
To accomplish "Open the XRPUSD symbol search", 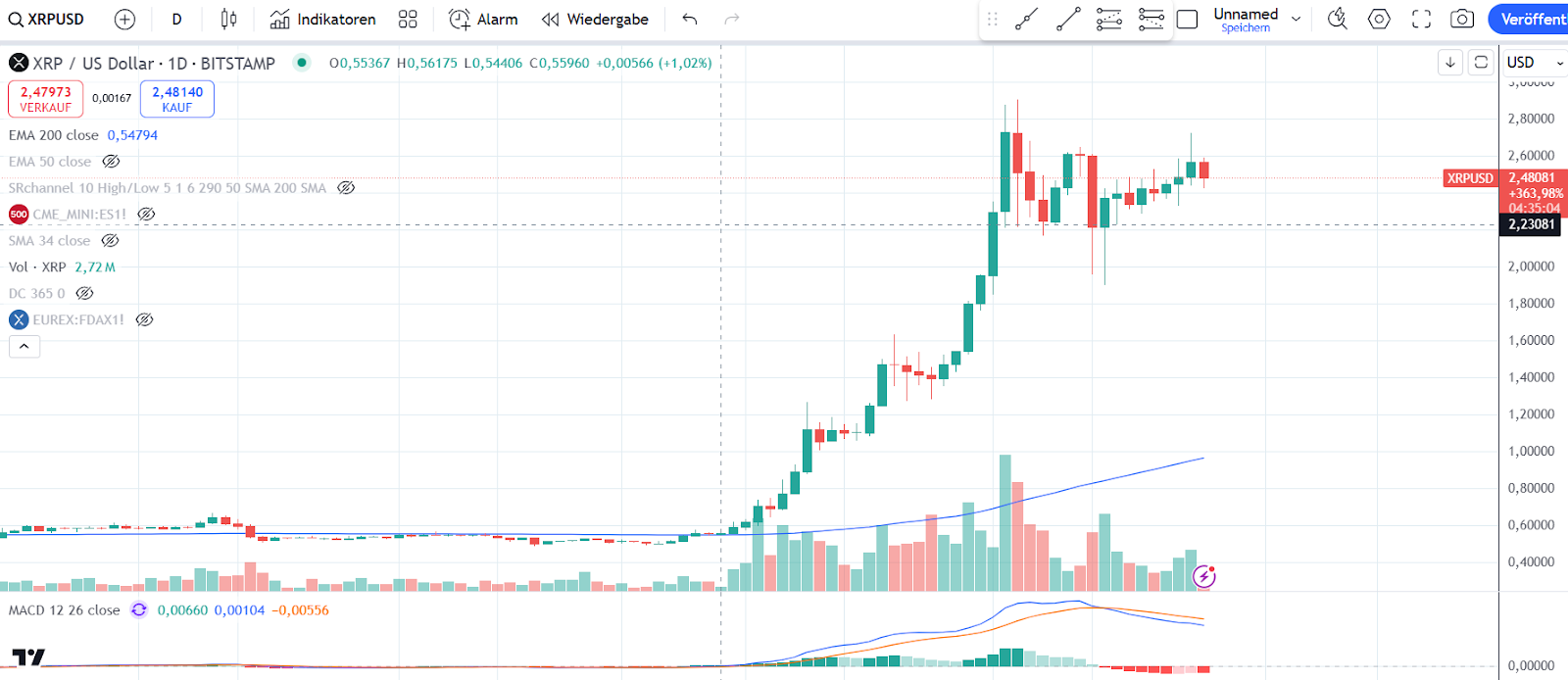I will [x=47, y=19].
